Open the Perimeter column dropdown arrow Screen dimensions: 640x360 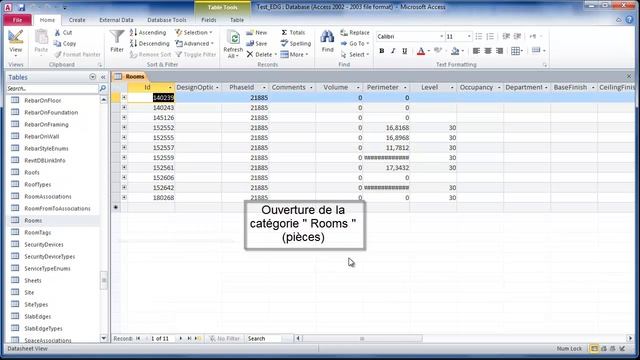pyautogui.click(x=405, y=88)
